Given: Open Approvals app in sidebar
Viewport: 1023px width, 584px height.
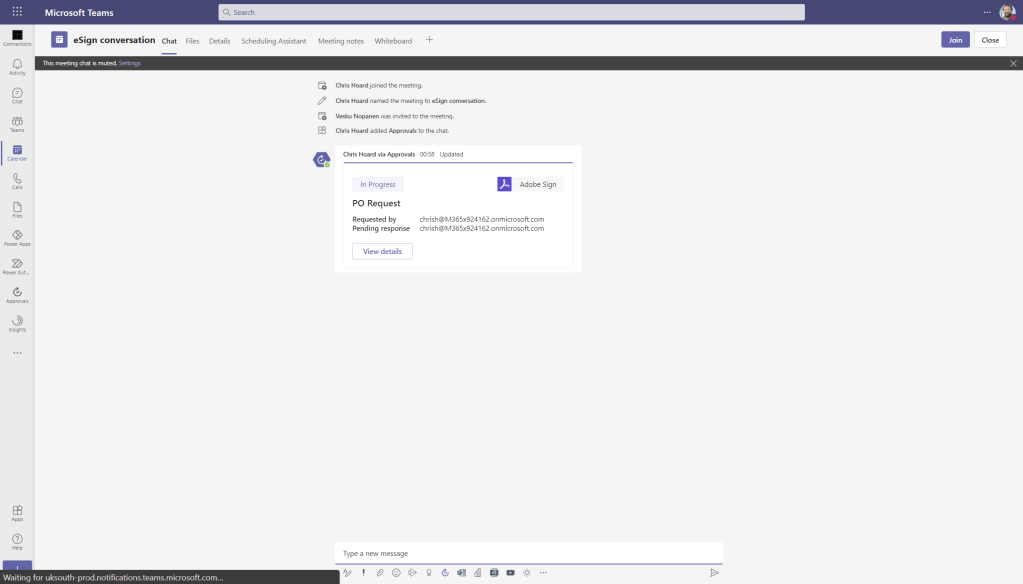Looking at the screenshot, I should point(17,295).
